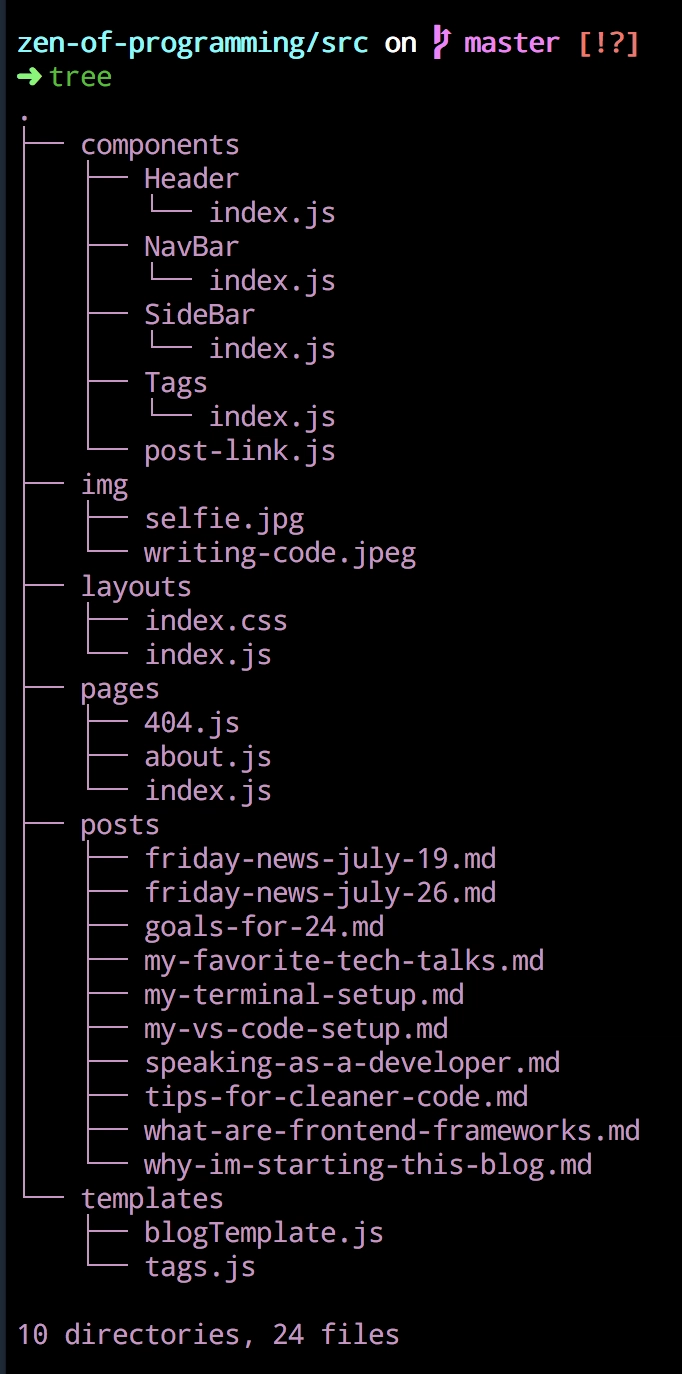This screenshot has height=1374, width=682.
Task: Click what-are-frontend-frameworks.md file name
Action: [x=392, y=1131]
